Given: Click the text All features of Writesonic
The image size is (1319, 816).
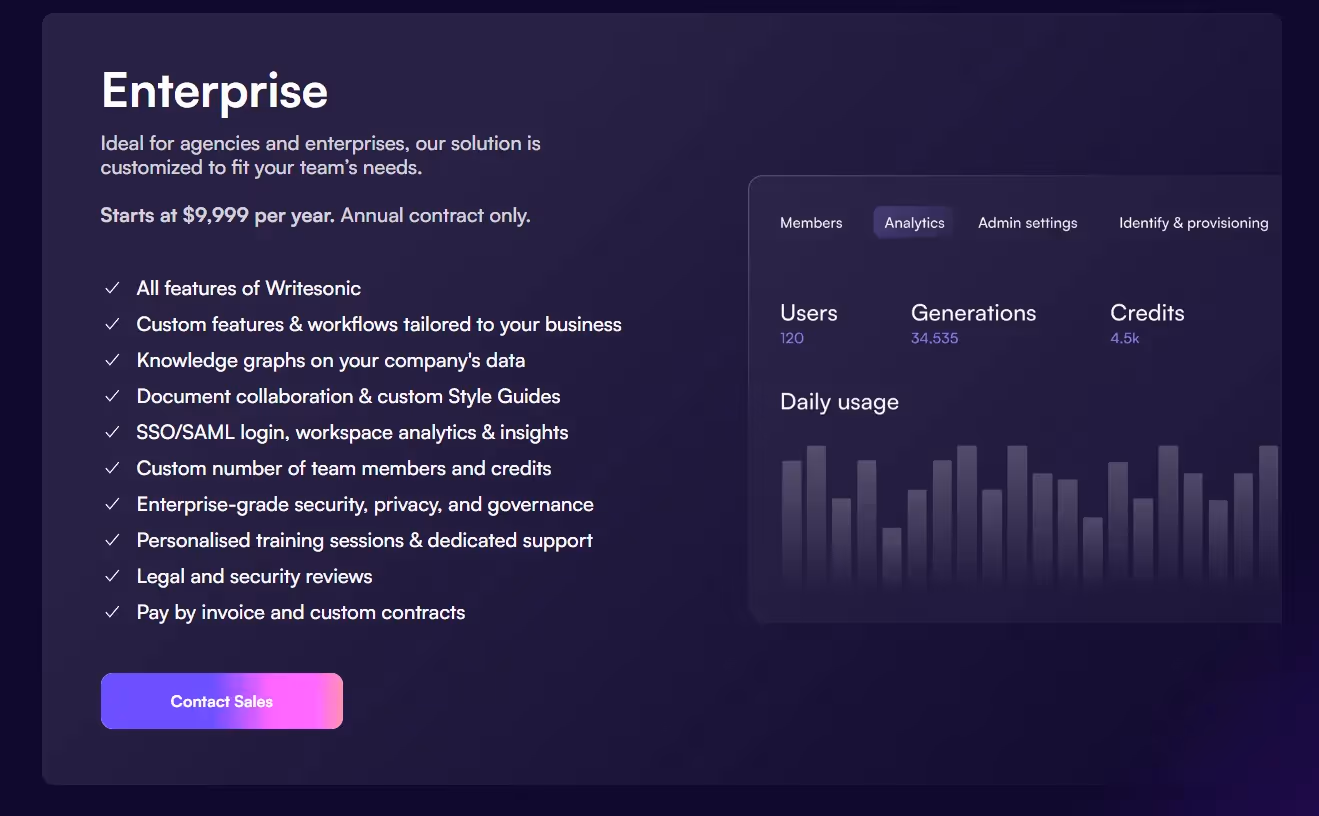Looking at the screenshot, I should tap(249, 288).
